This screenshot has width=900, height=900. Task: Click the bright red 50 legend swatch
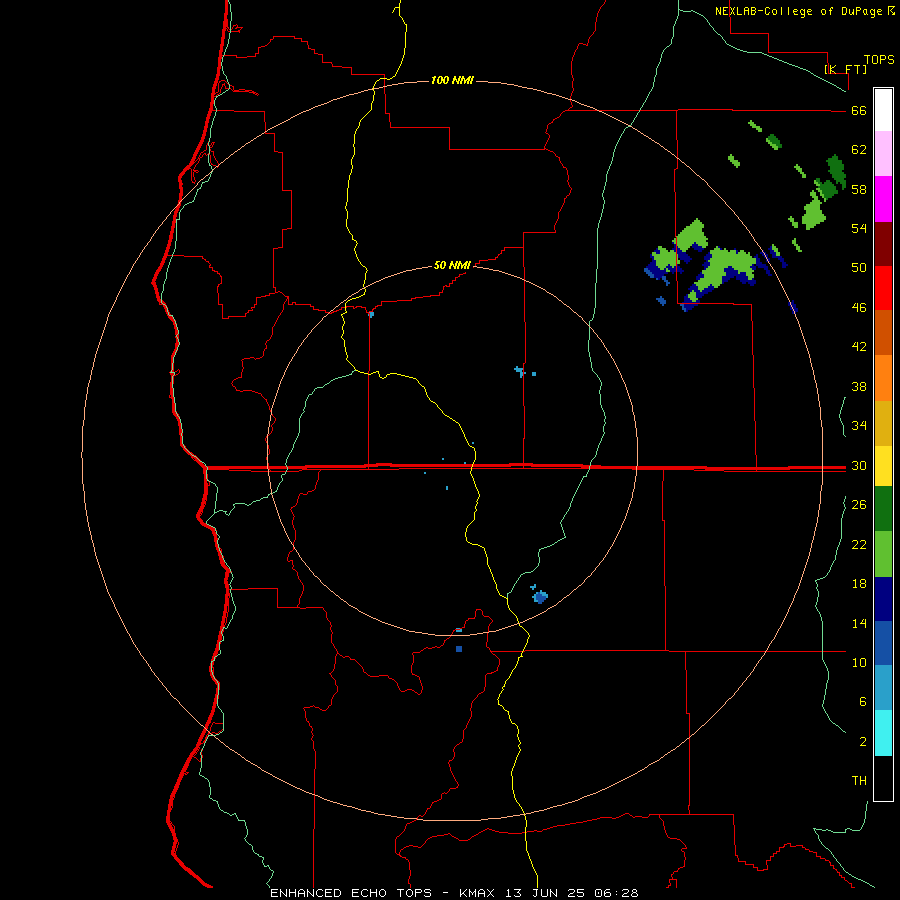click(x=883, y=288)
